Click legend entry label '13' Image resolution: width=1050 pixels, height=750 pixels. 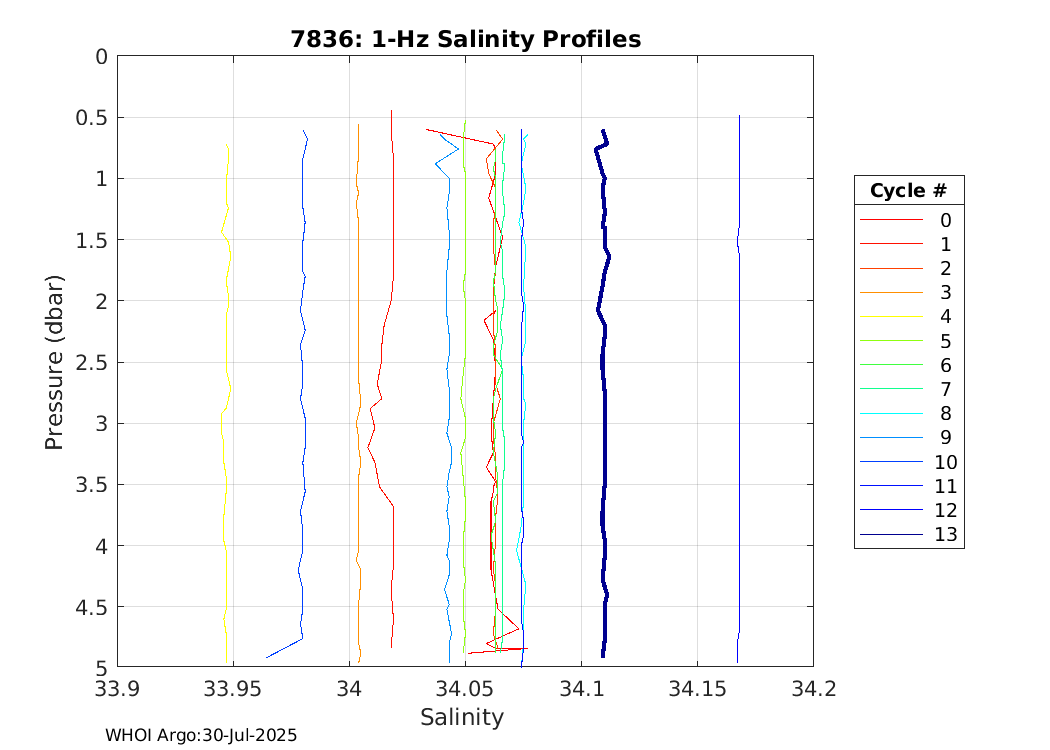click(945, 535)
